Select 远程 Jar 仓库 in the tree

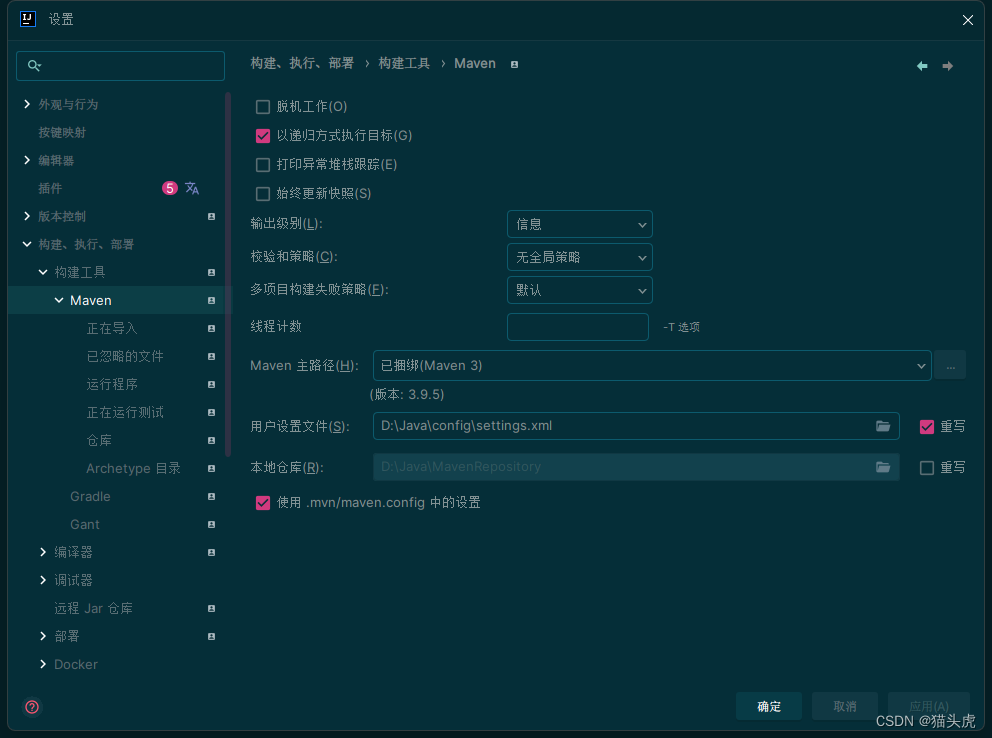pyautogui.click(x=93, y=608)
